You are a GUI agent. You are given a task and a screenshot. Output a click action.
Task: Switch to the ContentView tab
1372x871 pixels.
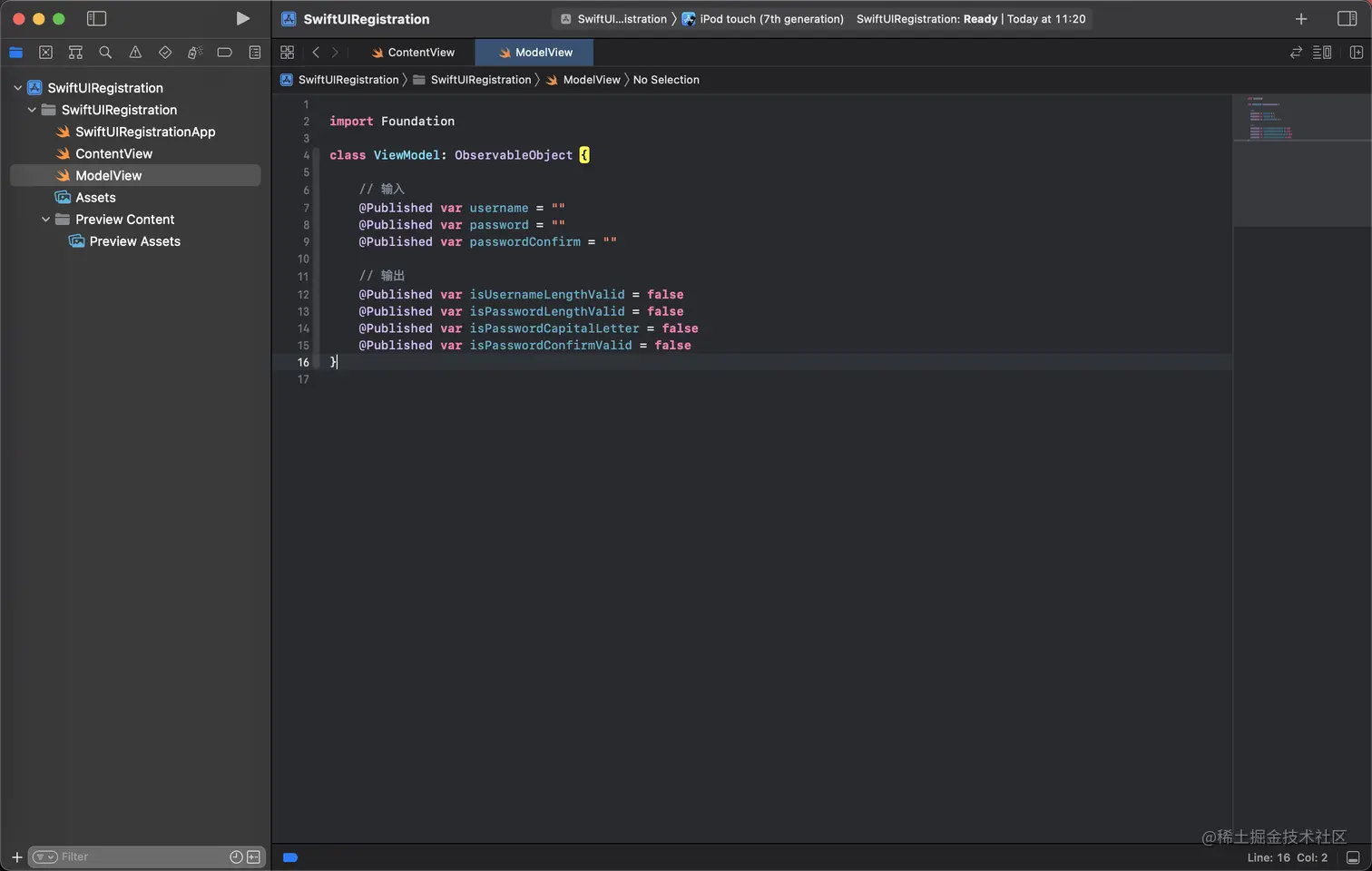[x=413, y=53]
